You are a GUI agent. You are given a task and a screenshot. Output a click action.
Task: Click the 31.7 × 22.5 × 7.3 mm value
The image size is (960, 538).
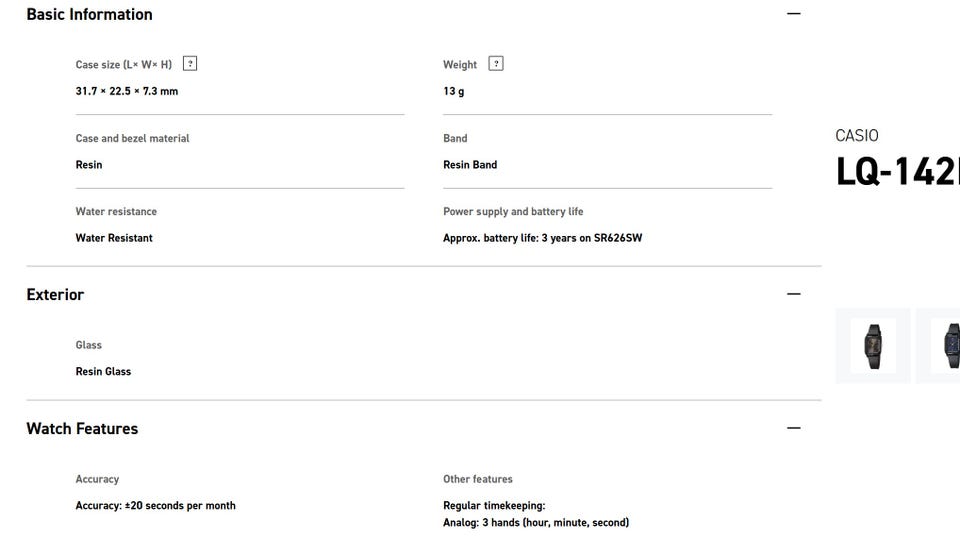tap(127, 91)
